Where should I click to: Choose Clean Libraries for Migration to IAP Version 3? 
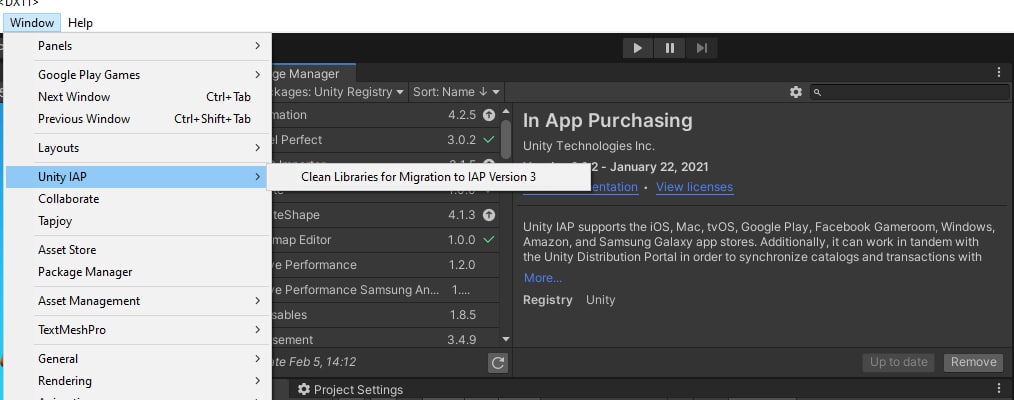tap(418, 177)
